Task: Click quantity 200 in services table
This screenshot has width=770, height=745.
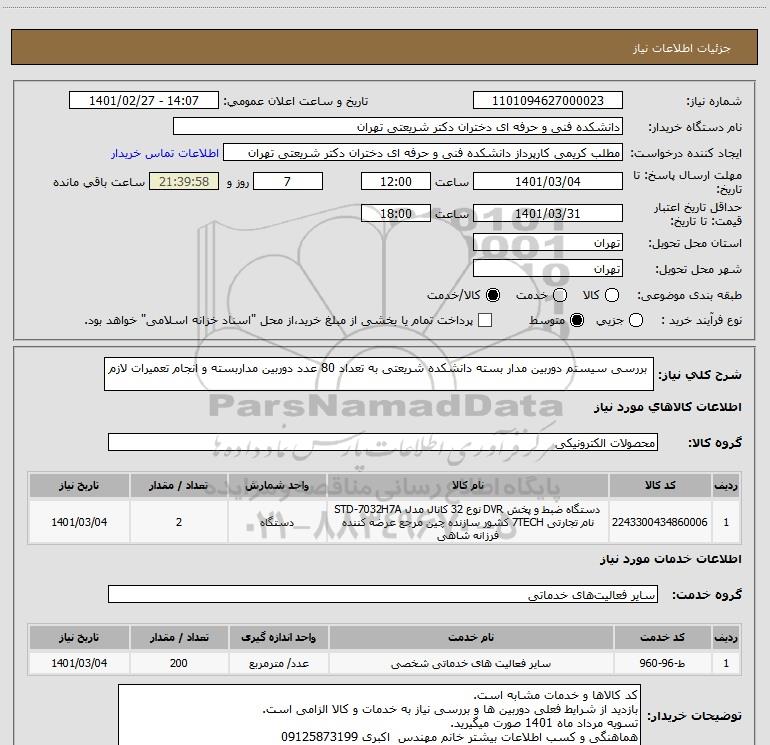Action: coord(179,663)
